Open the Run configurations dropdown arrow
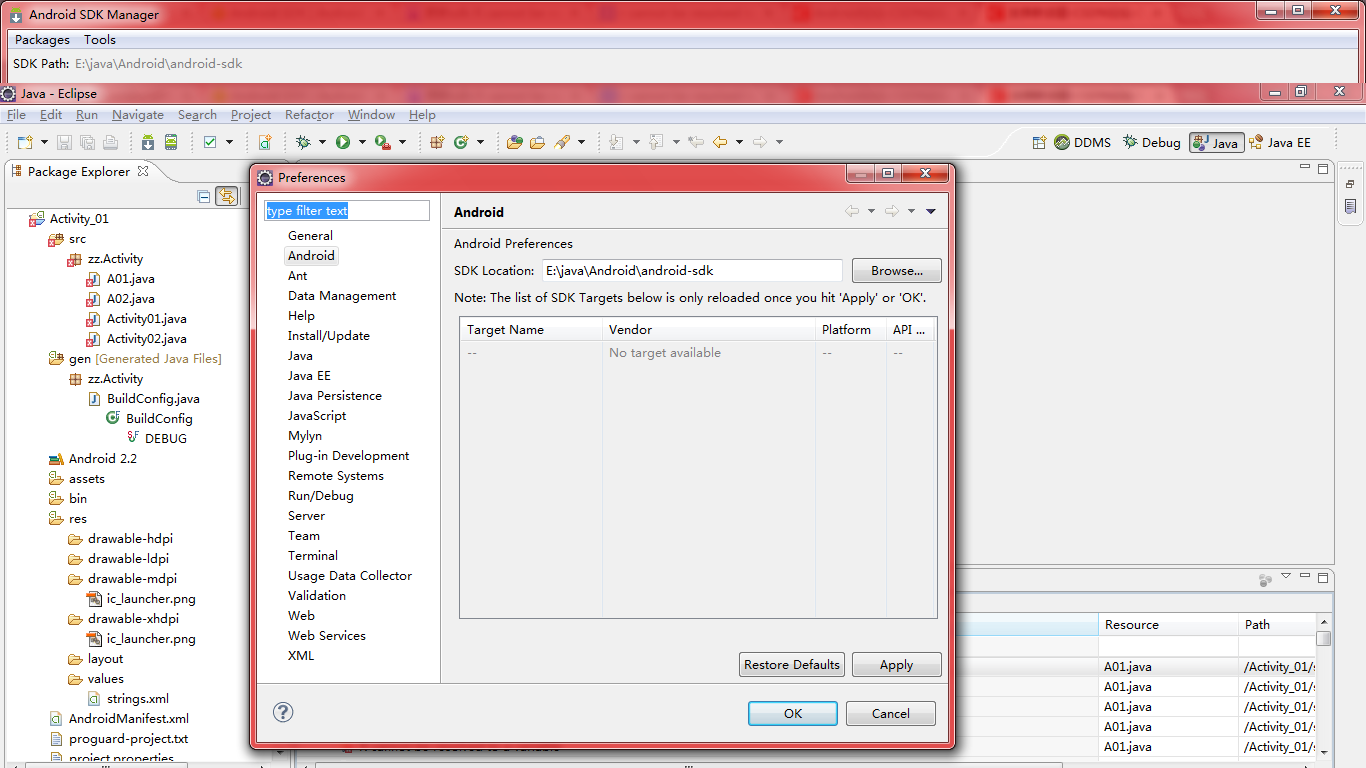The height and width of the screenshot is (768, 1366). click(x=362, y=142)
